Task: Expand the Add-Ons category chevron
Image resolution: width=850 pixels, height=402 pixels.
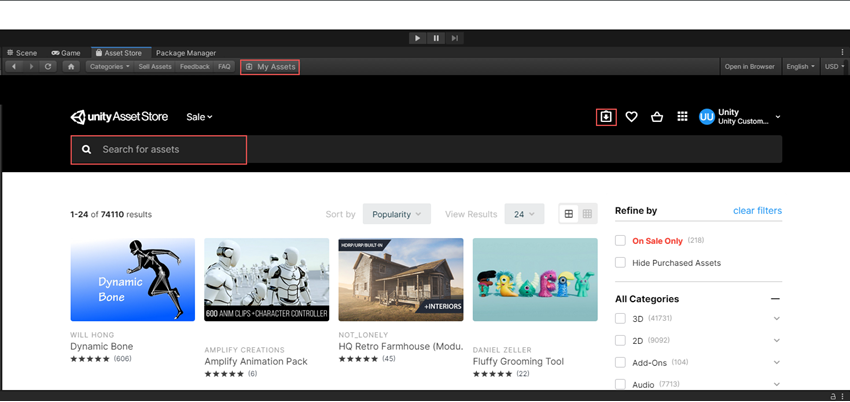Action: pyautogui.click(x=777, y=362)
